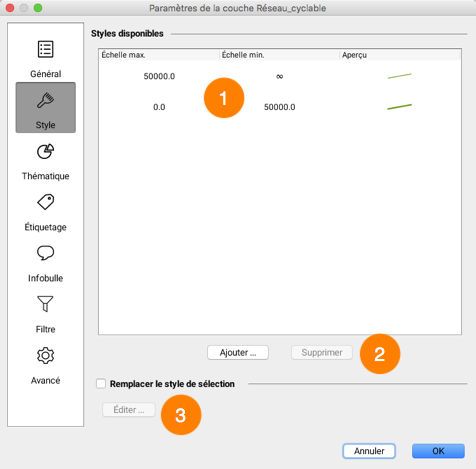The width and height of the screenshot is (476, 469).
Task: Close the window with red button
Action: [10, 8]
